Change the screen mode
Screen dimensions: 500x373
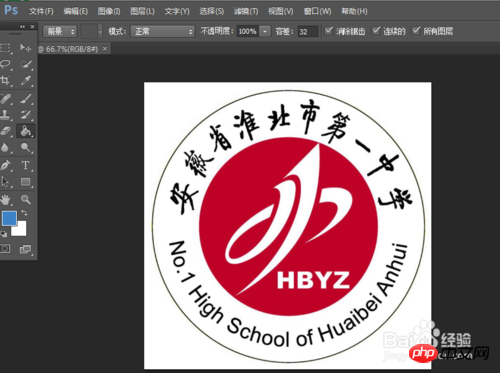[25, 249]
